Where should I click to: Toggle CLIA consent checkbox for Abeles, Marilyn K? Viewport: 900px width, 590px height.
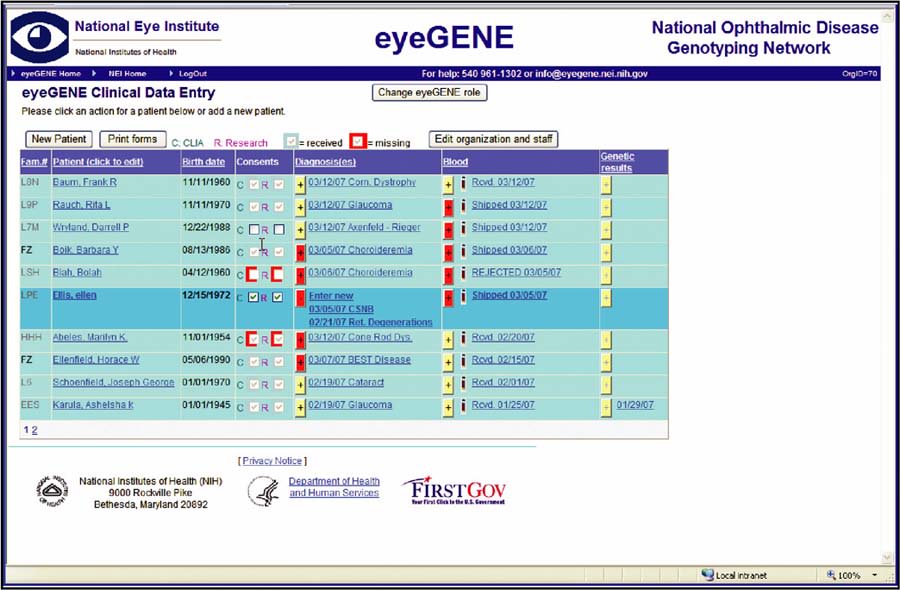251,340
